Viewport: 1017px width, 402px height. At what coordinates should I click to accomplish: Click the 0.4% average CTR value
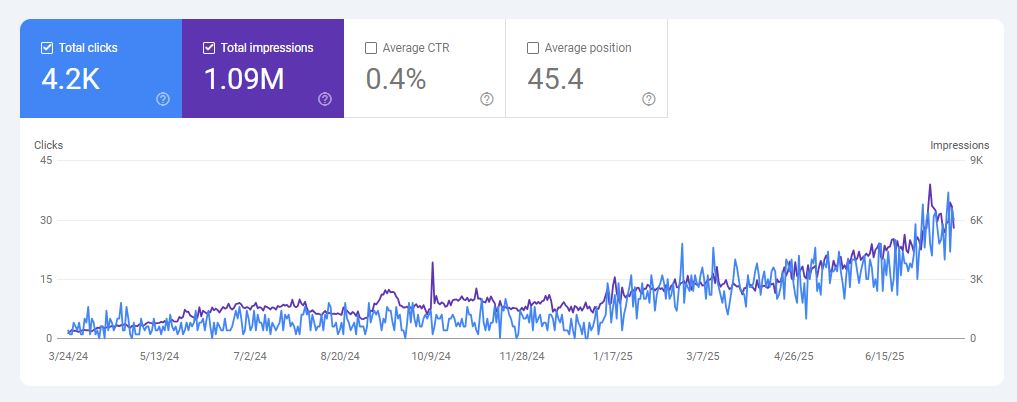[396, 80]
